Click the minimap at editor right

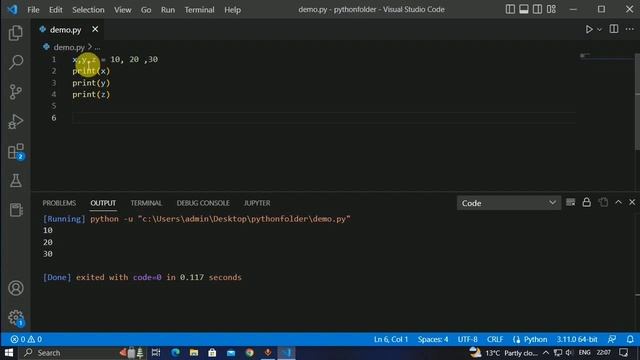[606, 57]
